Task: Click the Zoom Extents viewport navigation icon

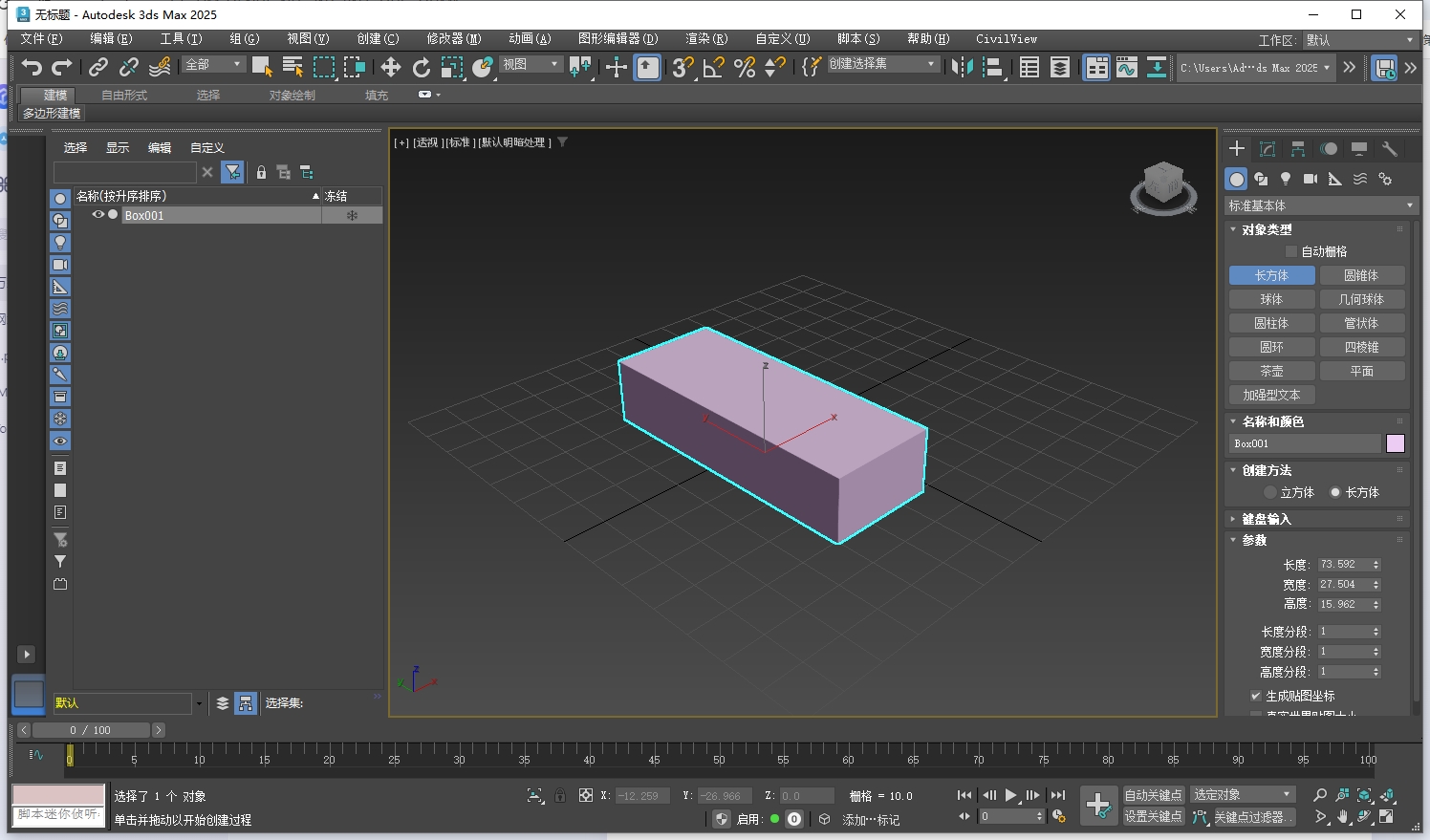Action: click(1366, 794)
